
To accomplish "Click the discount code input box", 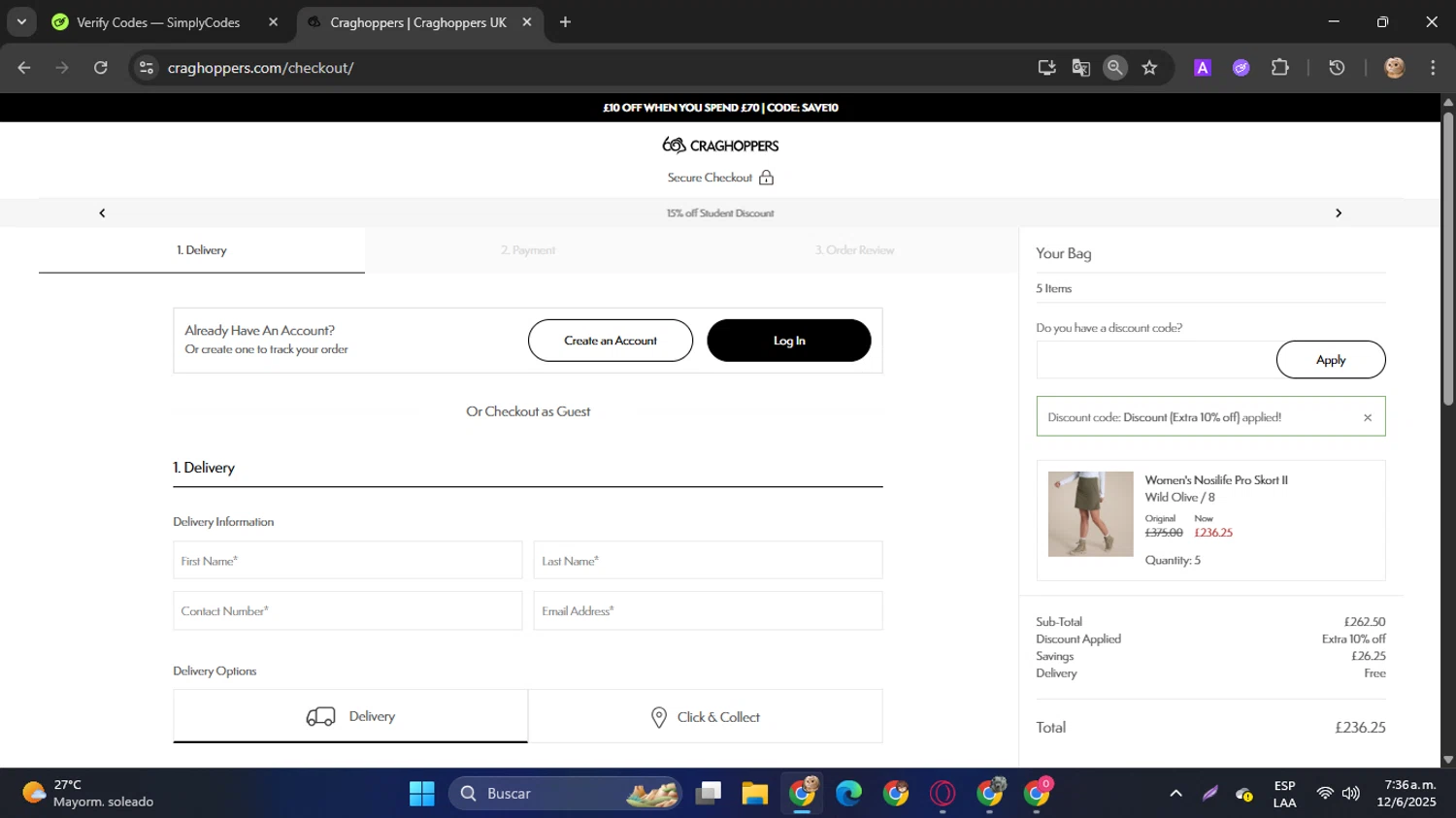I will point(1156,360).
